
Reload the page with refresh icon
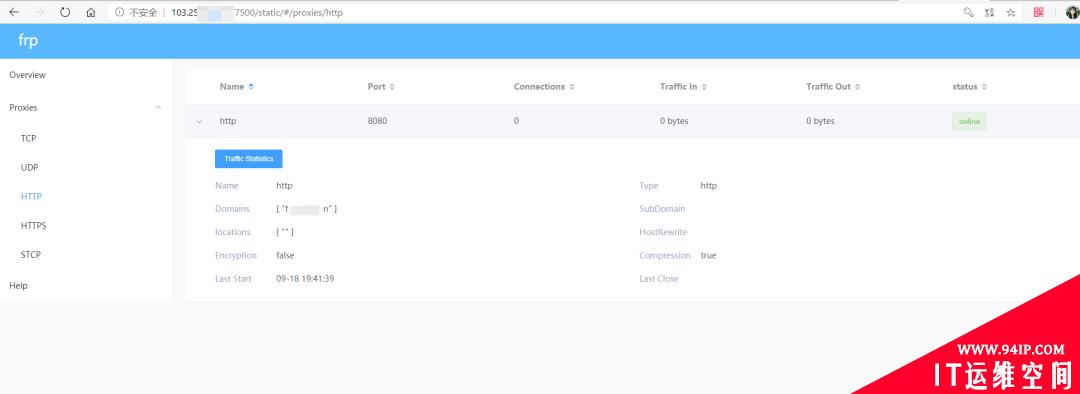coord(65,12)
